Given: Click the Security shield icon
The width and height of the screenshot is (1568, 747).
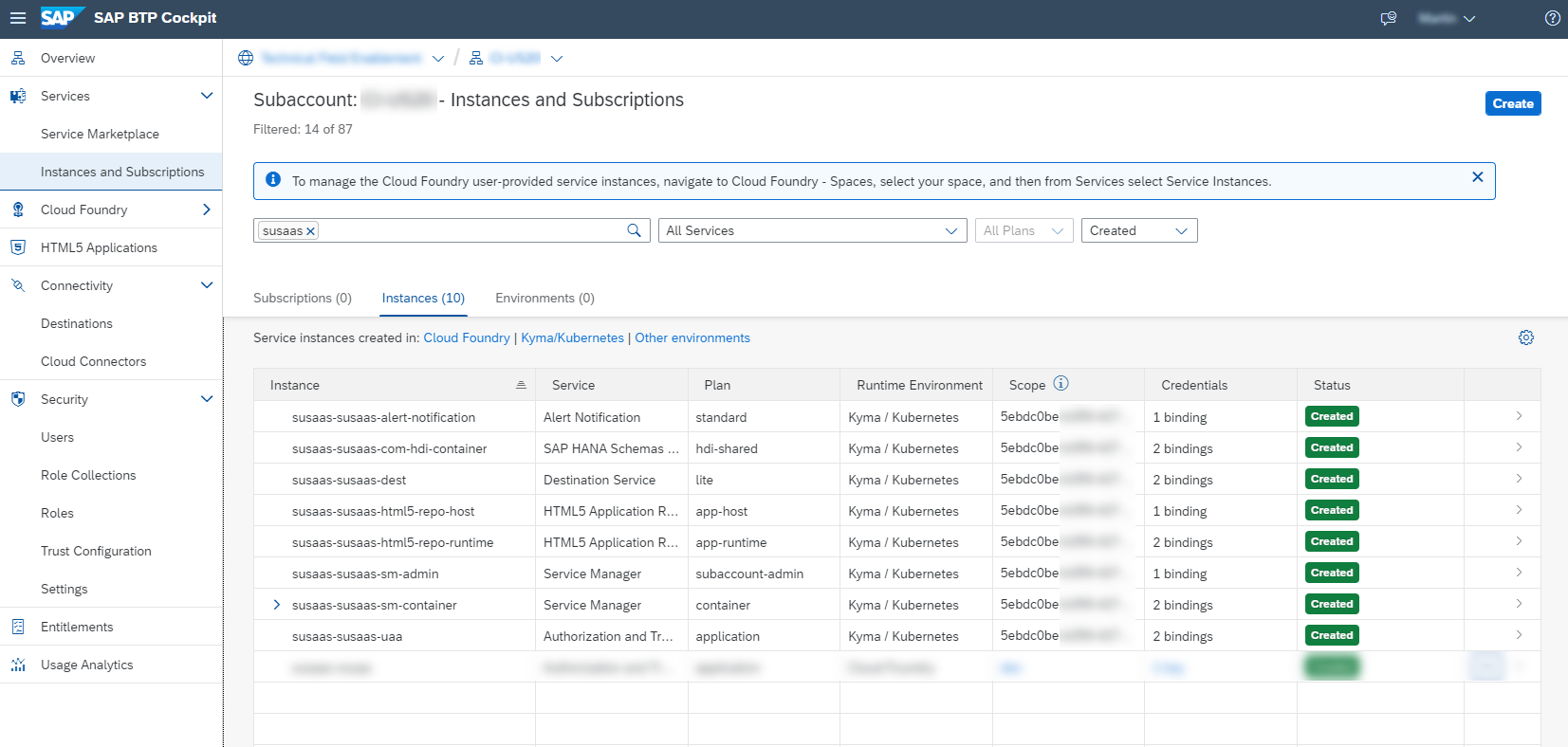Looking at the screenshot, I should click(x=18, y=399).
